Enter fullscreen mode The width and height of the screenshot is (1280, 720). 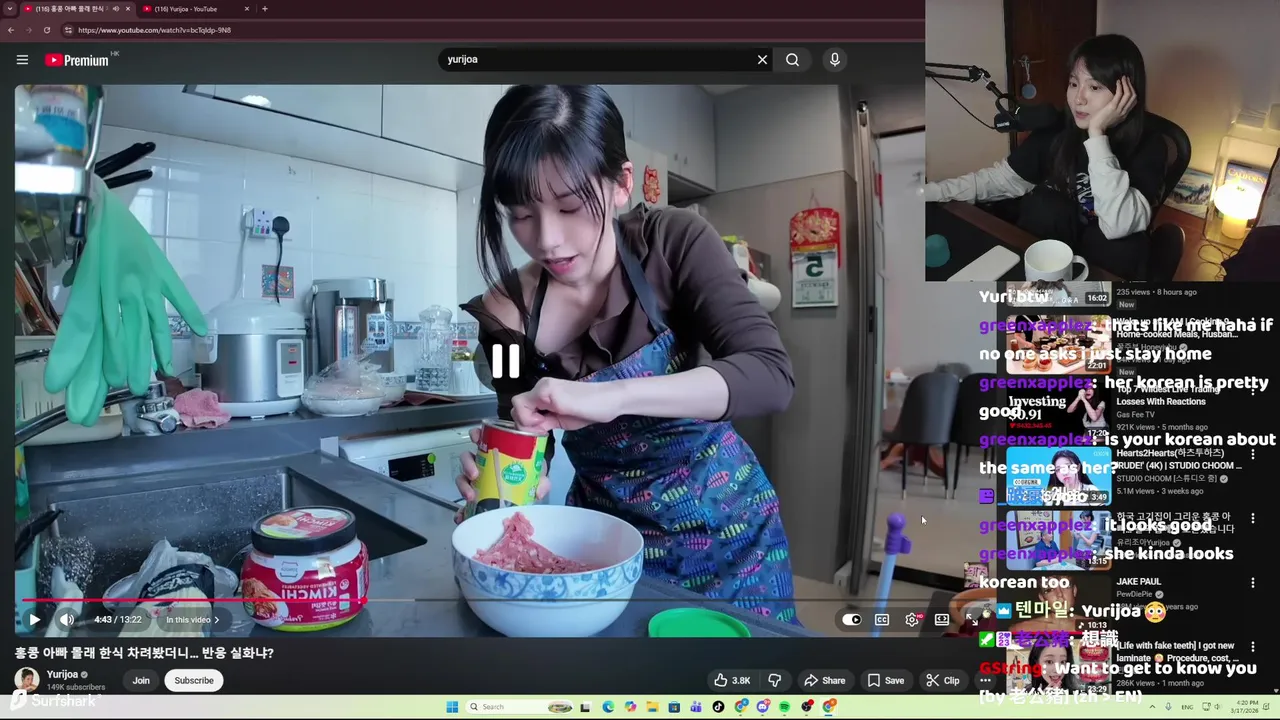(x=971, y=620)
